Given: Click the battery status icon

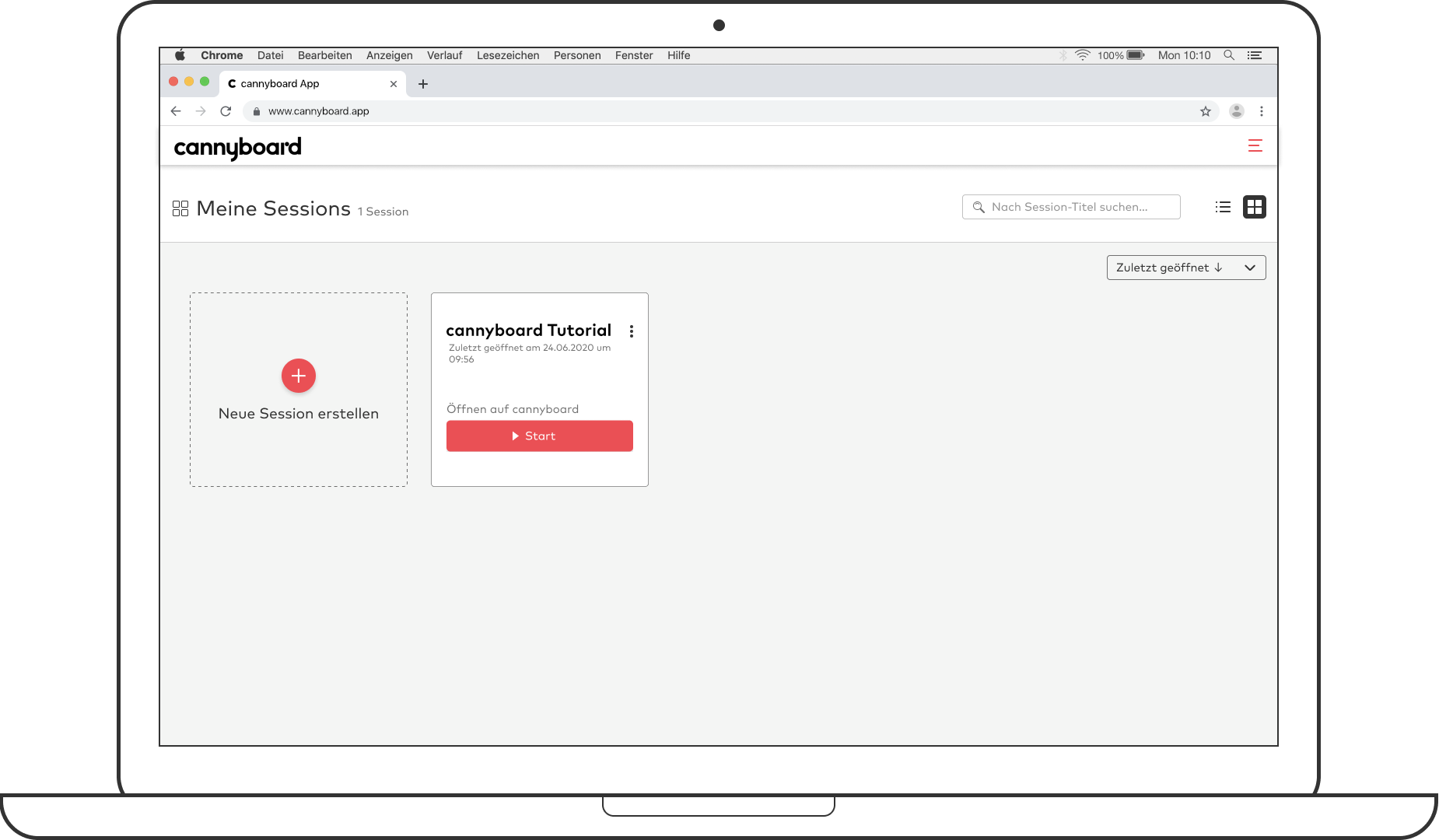Looking at the screenshot, I should point(1136,55).
